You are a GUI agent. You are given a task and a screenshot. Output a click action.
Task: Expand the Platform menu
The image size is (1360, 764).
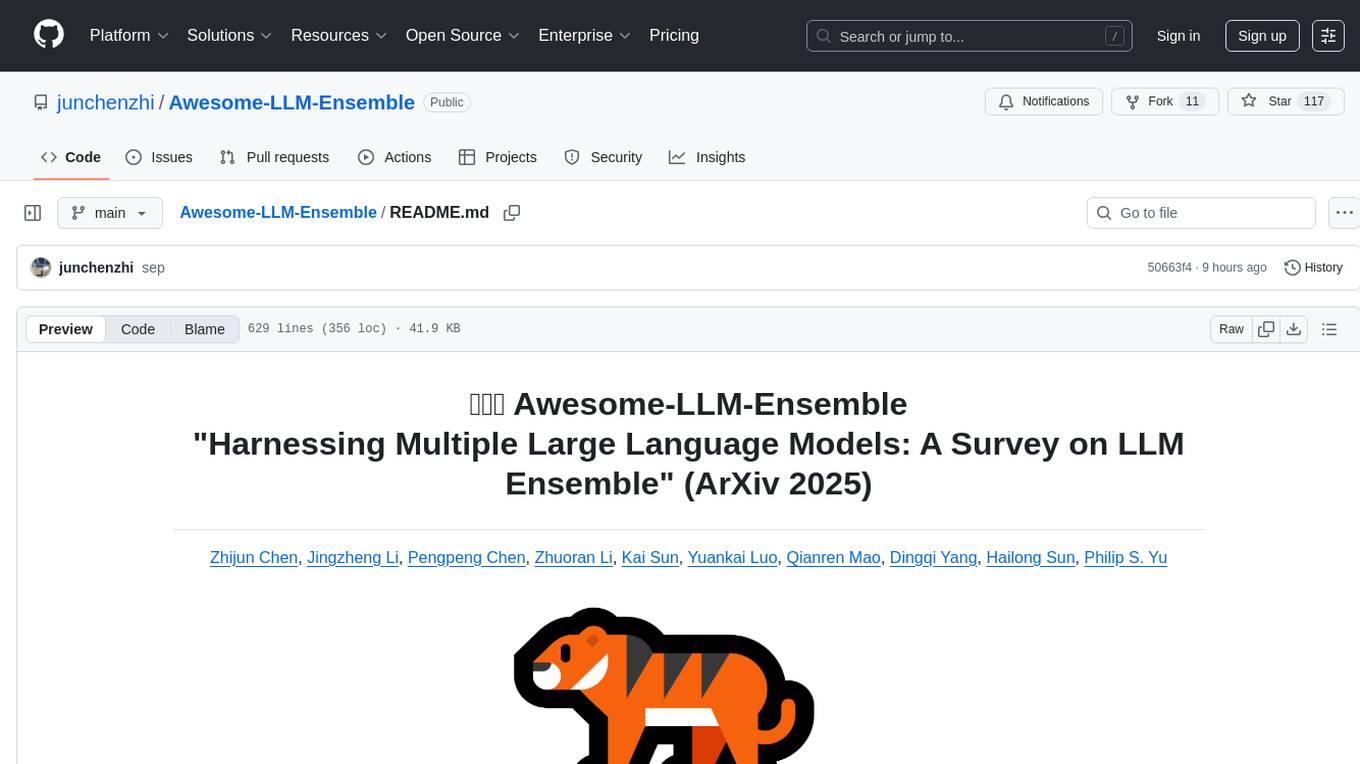(x=129, y=35)
